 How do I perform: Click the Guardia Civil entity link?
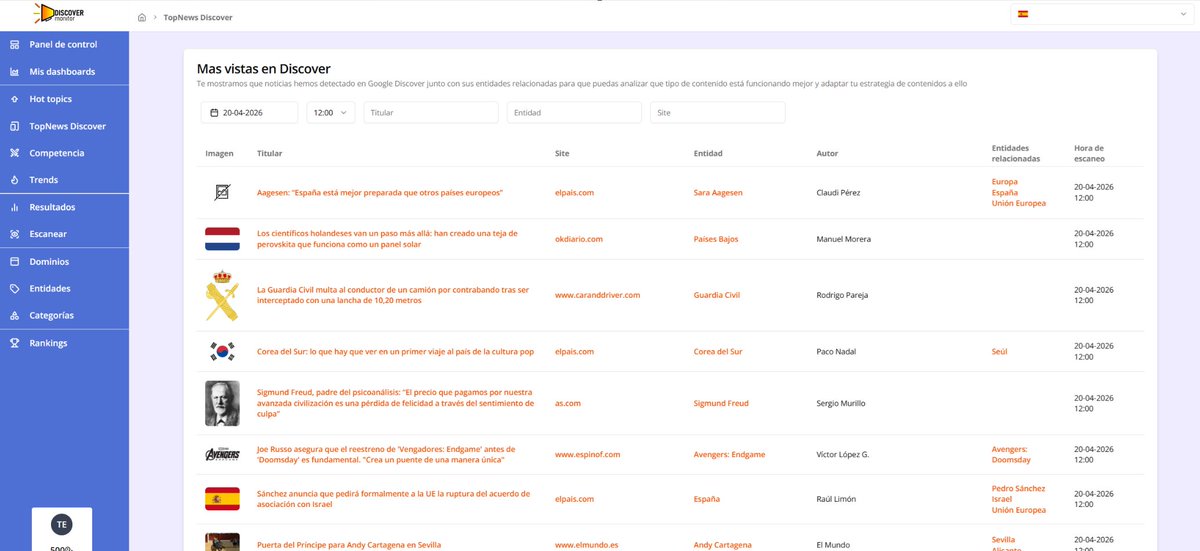717,295
